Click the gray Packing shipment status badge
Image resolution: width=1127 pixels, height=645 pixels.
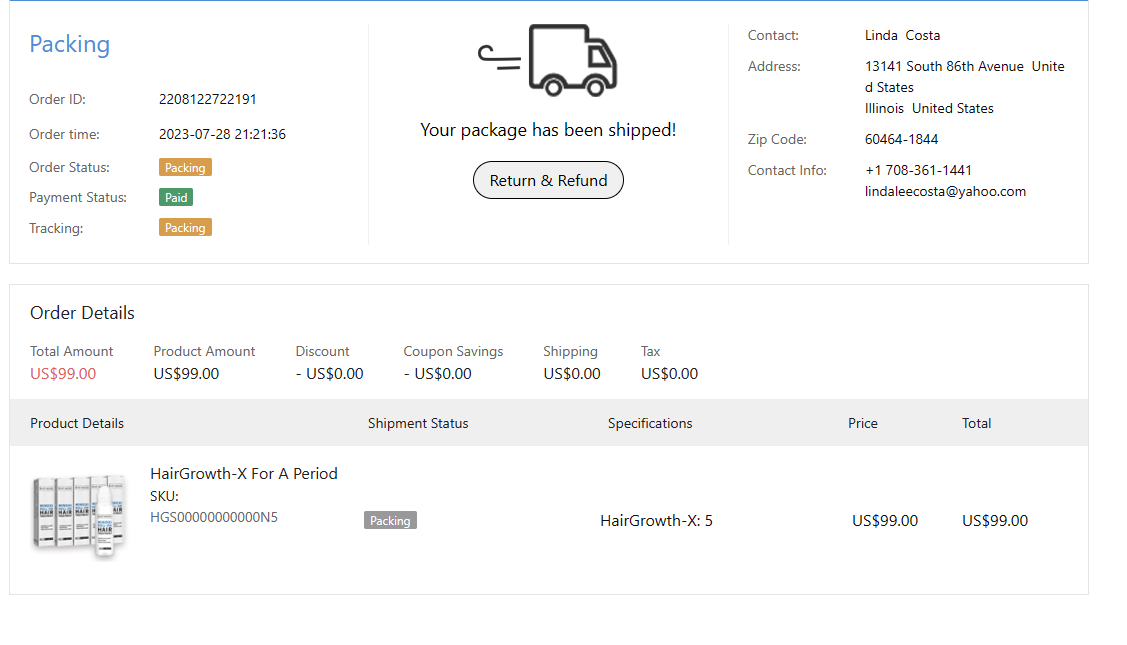tap(390, 520)
